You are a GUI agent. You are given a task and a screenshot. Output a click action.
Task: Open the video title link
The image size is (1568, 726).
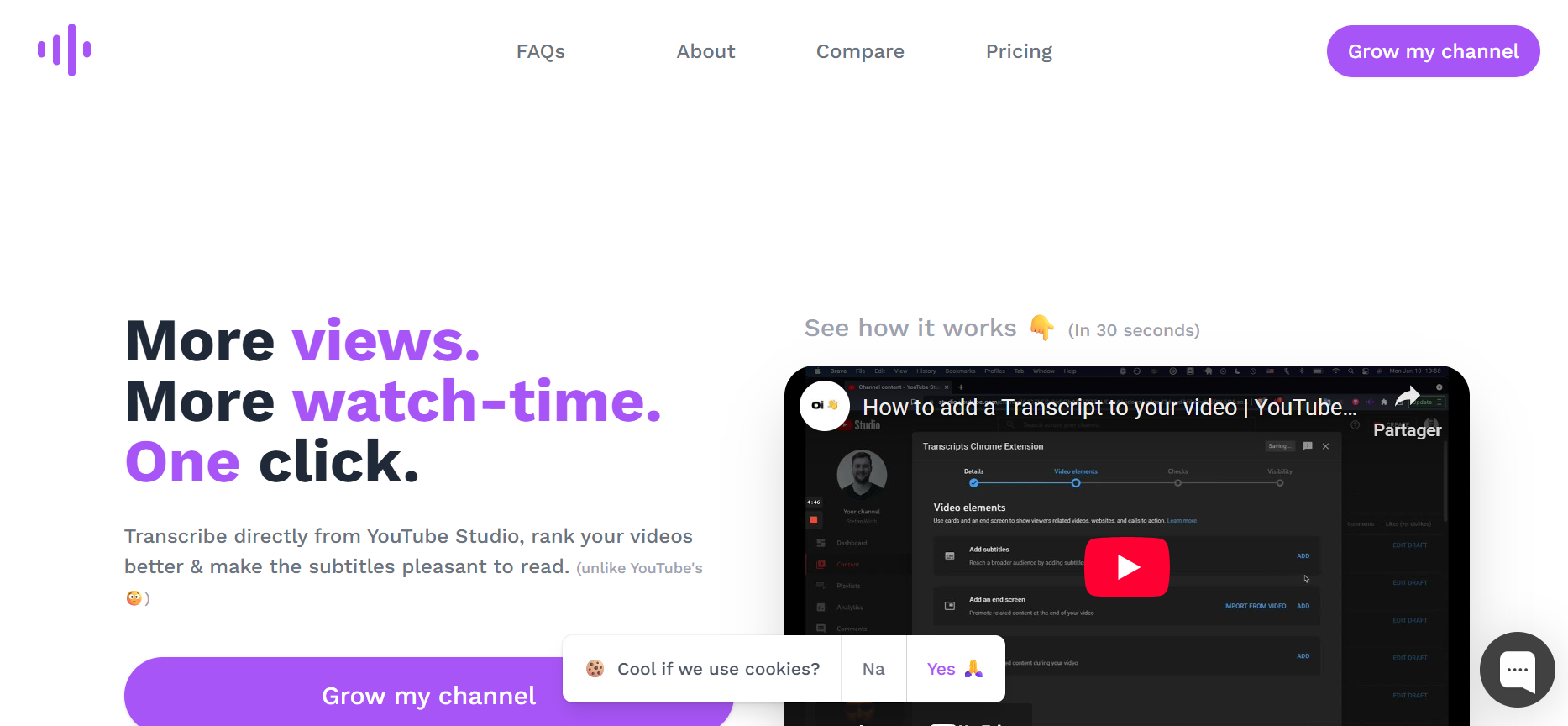point(1109,408)
